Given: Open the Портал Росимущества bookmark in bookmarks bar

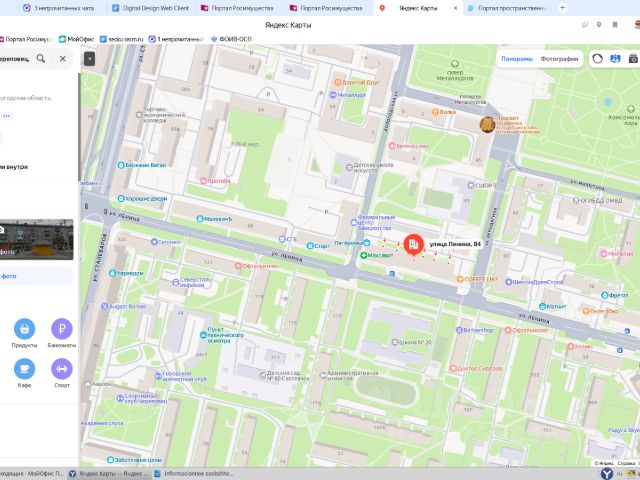Looking at the screenshot, I should (25, 39).
